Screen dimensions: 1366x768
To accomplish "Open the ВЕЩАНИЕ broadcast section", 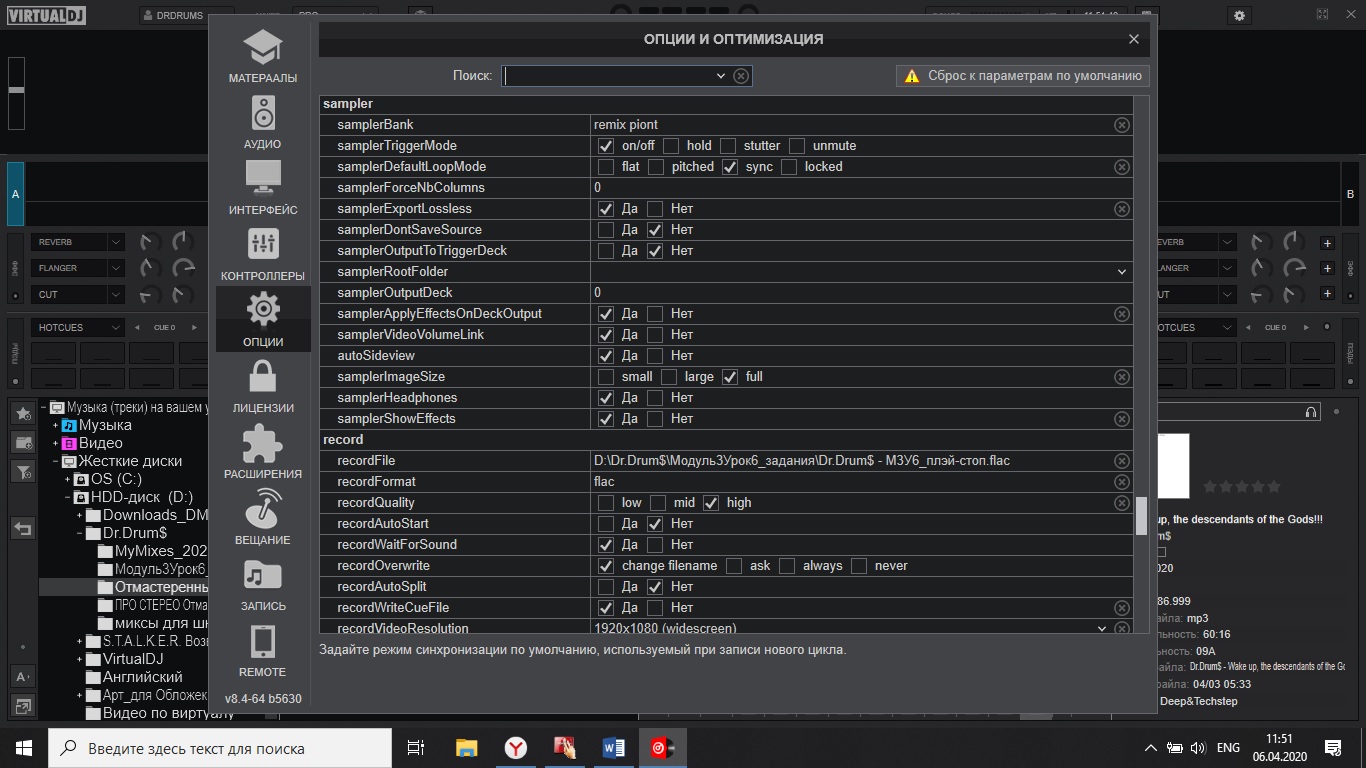I will [263, 518].
